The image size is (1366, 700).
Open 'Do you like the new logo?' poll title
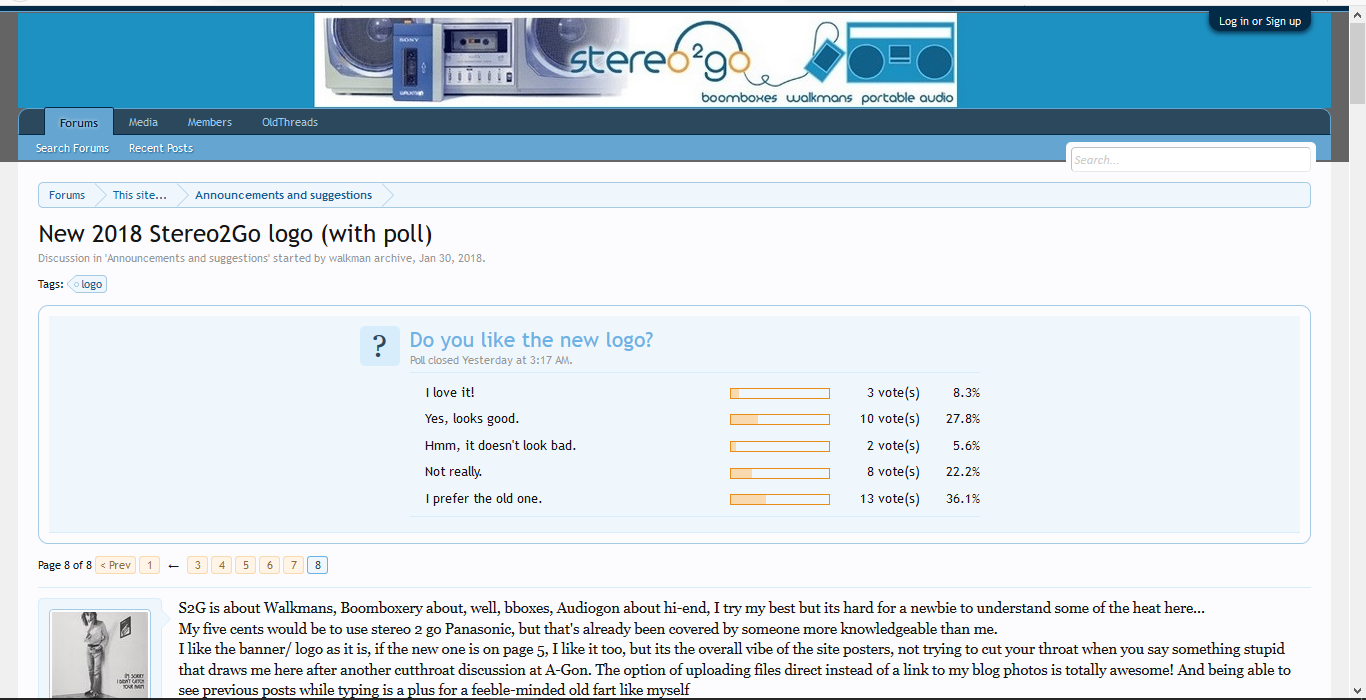tap(531, 340)
